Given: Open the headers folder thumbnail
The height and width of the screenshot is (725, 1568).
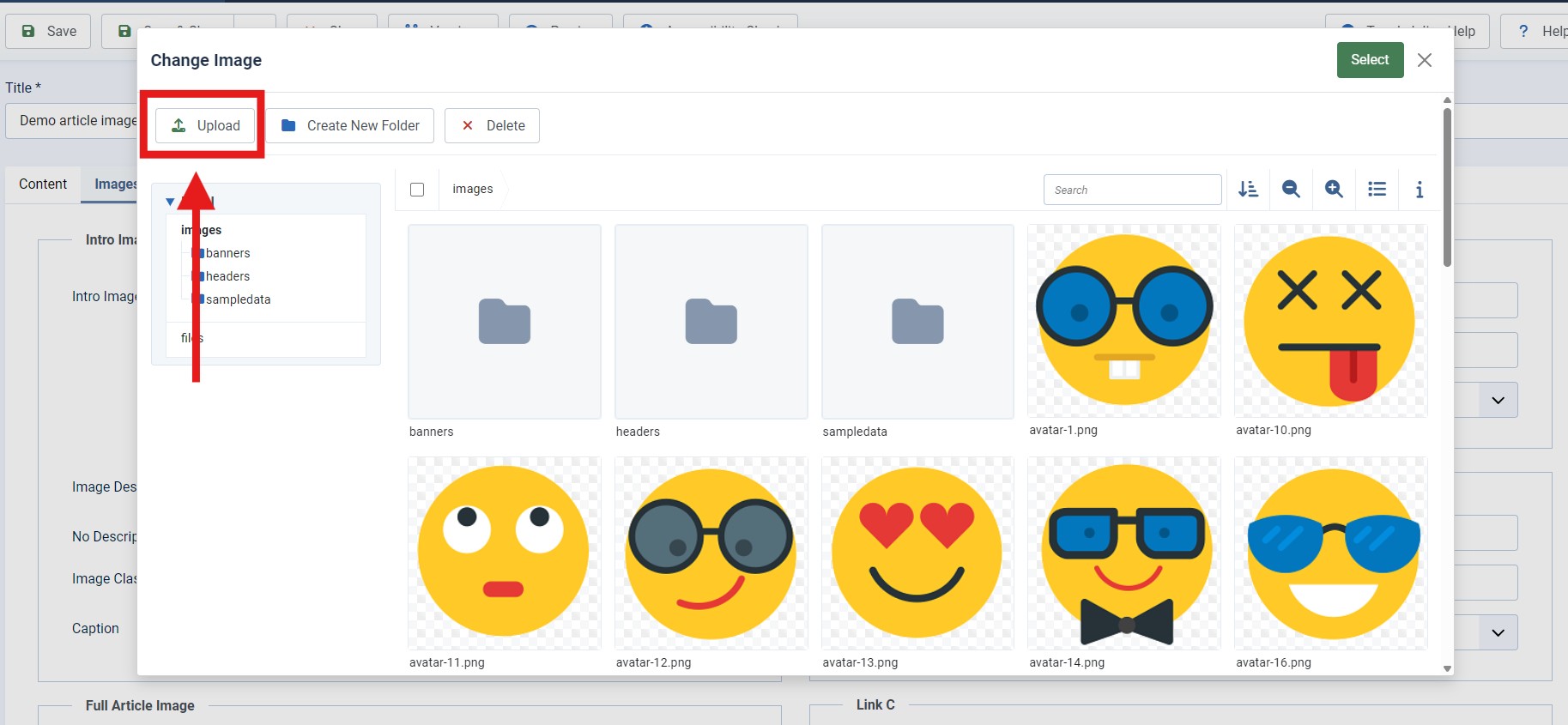Looking at the screenshot, I should pyautogui.click(x=711, y=322).
